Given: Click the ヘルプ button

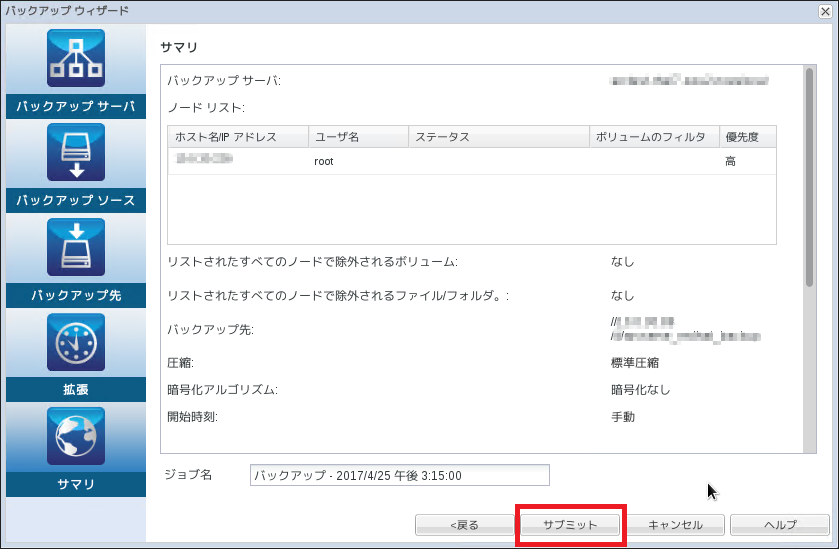Looking at the screenshot, I should pyautogui.click(x=780, y=525).
